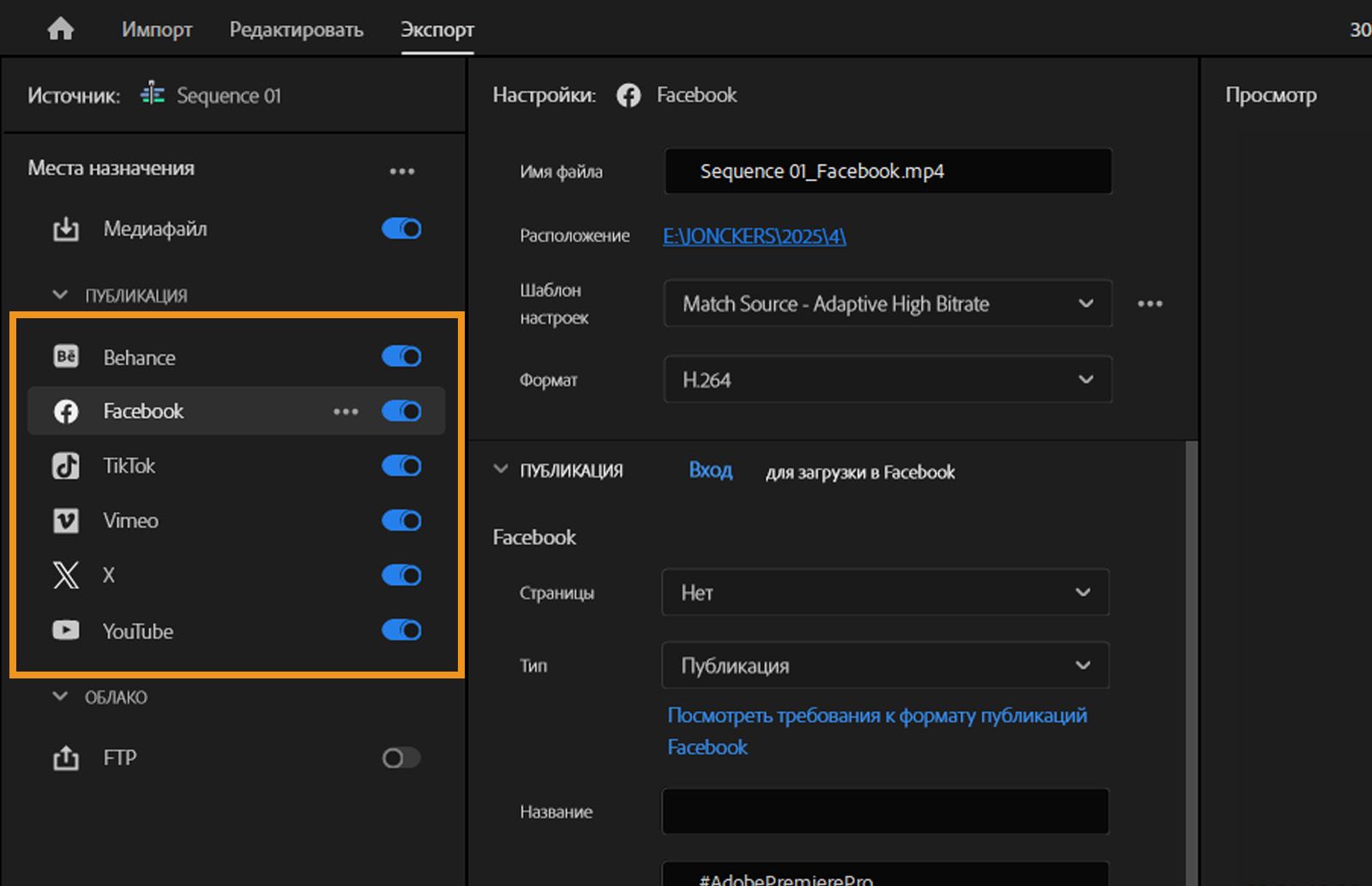The height and width of the screenshot is (886, 1372).
Task: Collapse the ОБЛАКО section
Action: pos(59,697)
